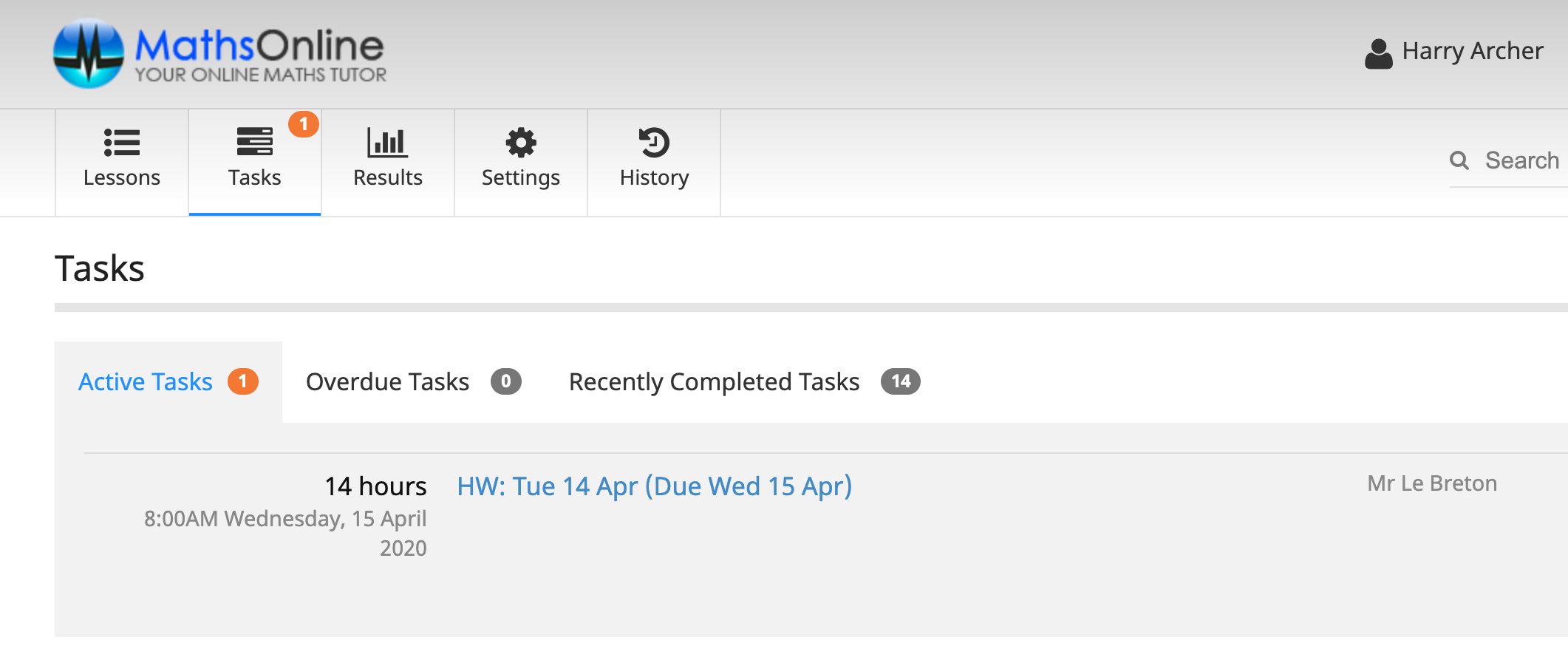Viewport: 1568px width, 646px height.
Task: Open Results via the bar chart icon
Action: click(387, 143)
